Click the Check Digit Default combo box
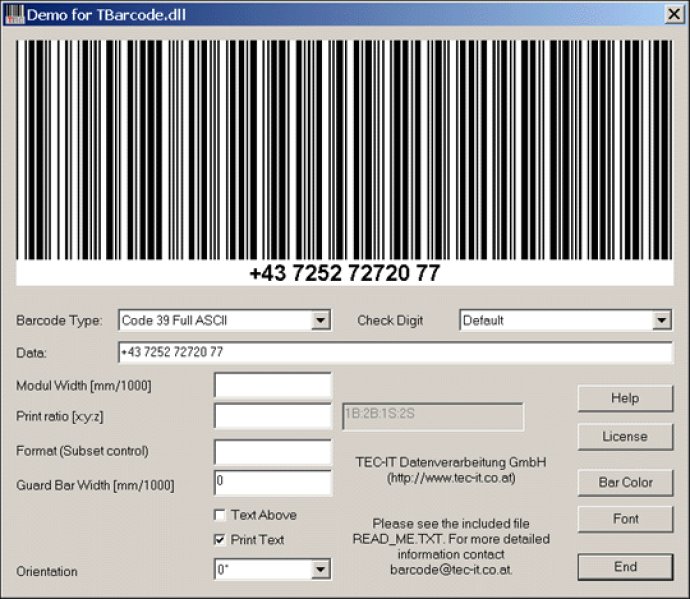Viewport: 690px width, 599px height. point(565,320)
